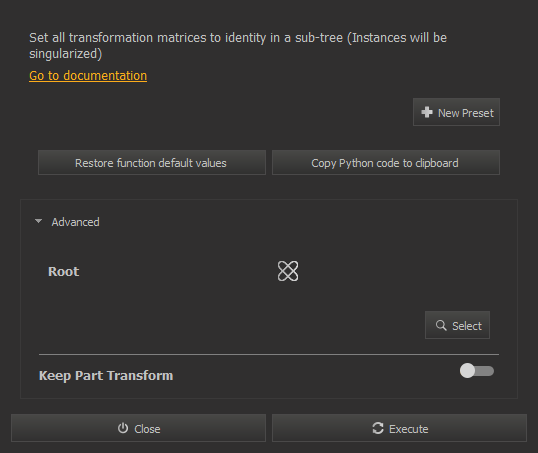Image resolution: width=538 pixels, height=453 pixels.
Task: Click the Keep Part Transform toggle knob
Action: tap(467, 371)
